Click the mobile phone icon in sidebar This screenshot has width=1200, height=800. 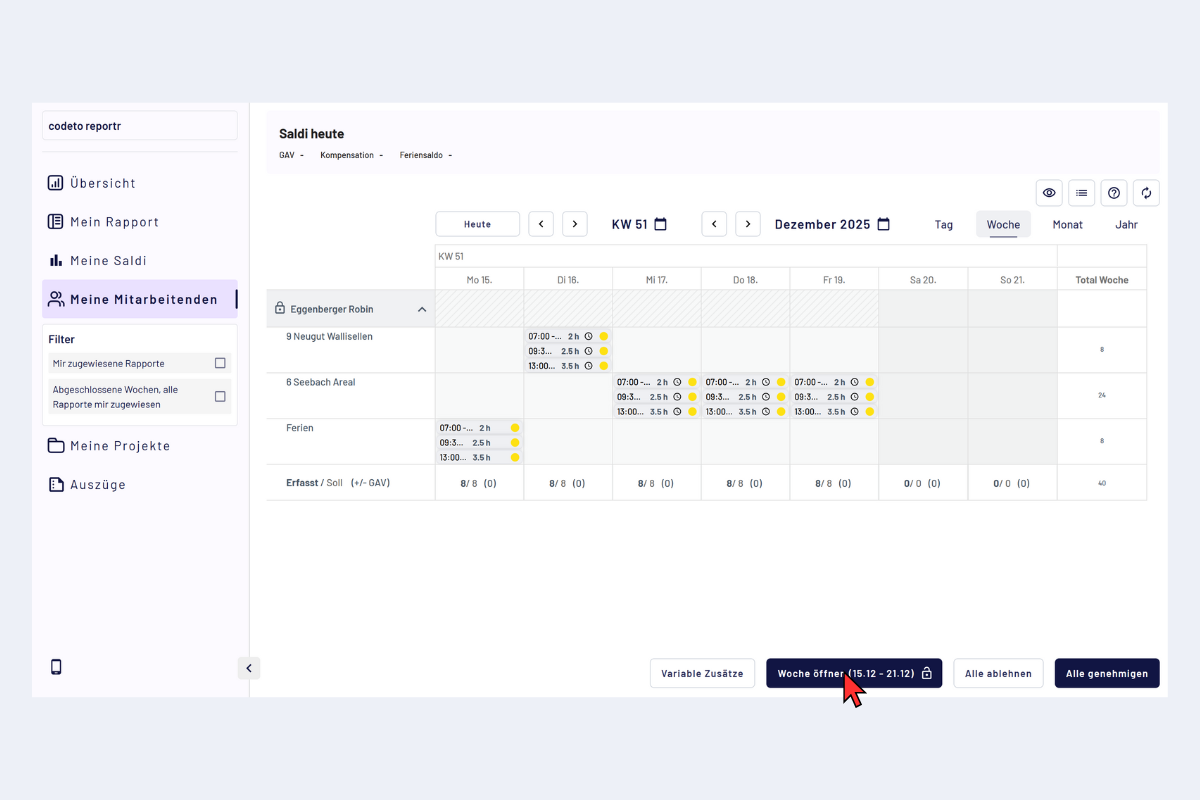pos(57,667)
